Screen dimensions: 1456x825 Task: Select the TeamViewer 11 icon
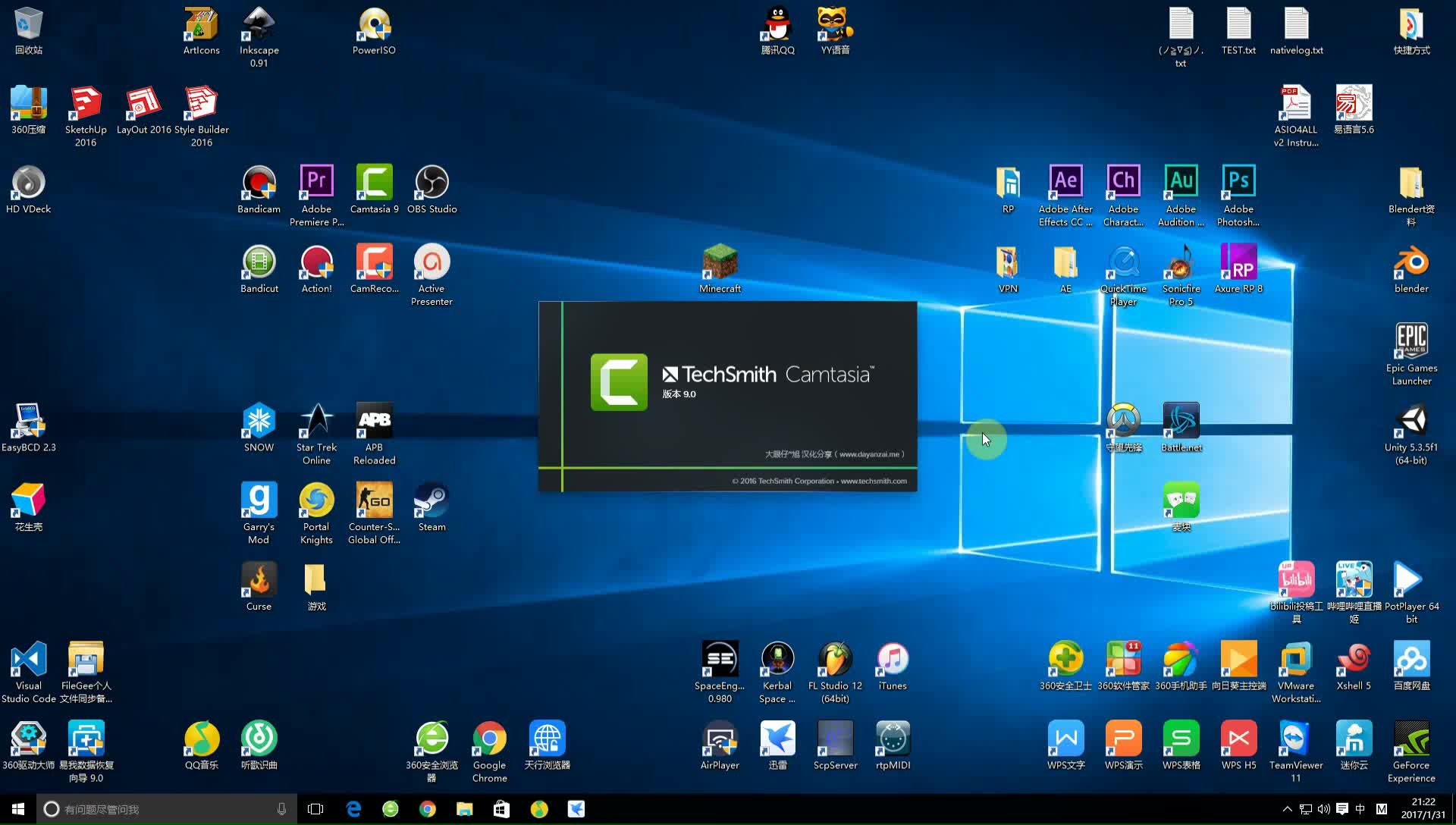coord(1296,752)
